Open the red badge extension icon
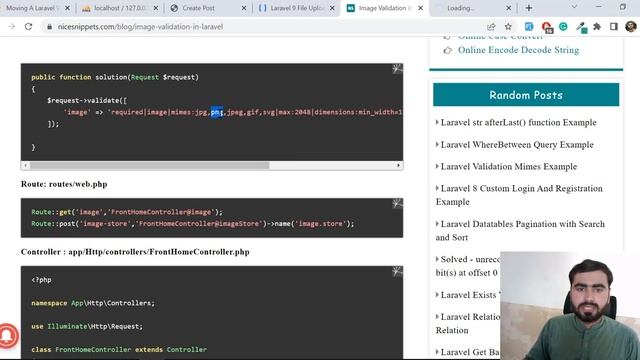 pyautogui.click(x=547, y=27)
